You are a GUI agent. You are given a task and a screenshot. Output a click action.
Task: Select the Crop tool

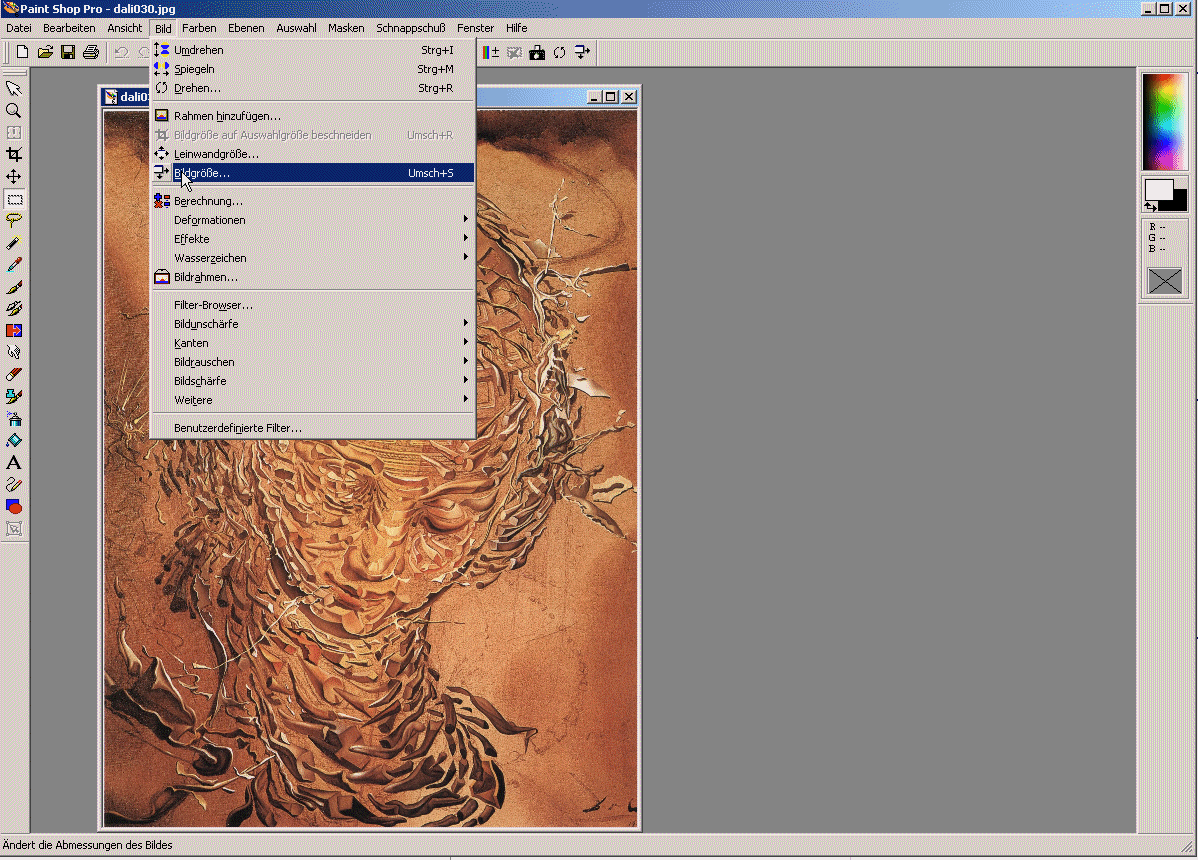pos(14,155)
